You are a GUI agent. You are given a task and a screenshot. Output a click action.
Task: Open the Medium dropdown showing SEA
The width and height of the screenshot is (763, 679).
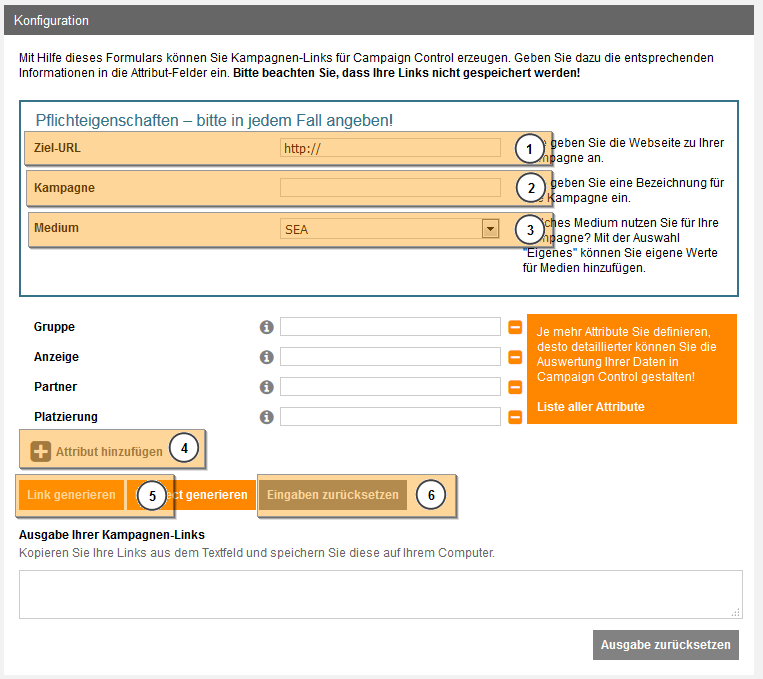tap(390, 229)
